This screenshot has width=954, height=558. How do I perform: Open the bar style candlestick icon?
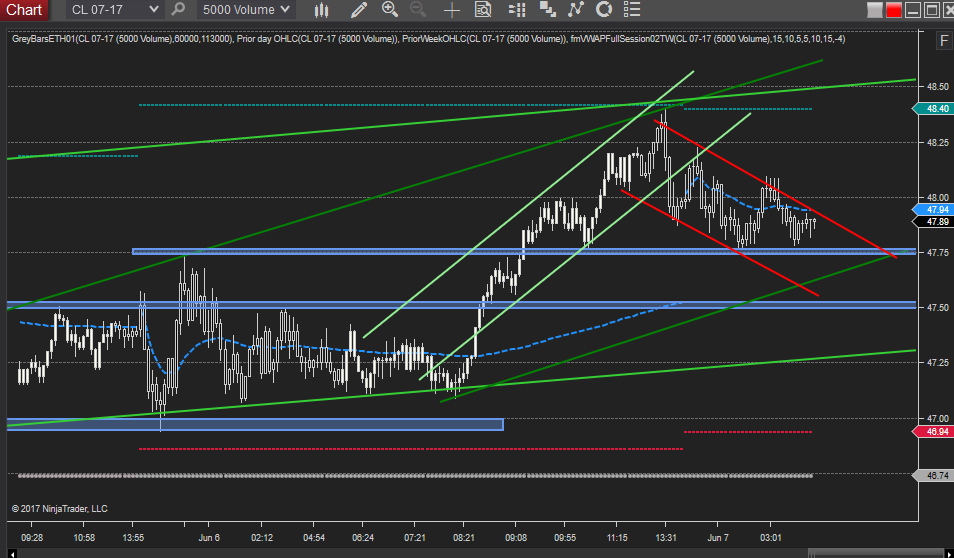click(321, 9)
